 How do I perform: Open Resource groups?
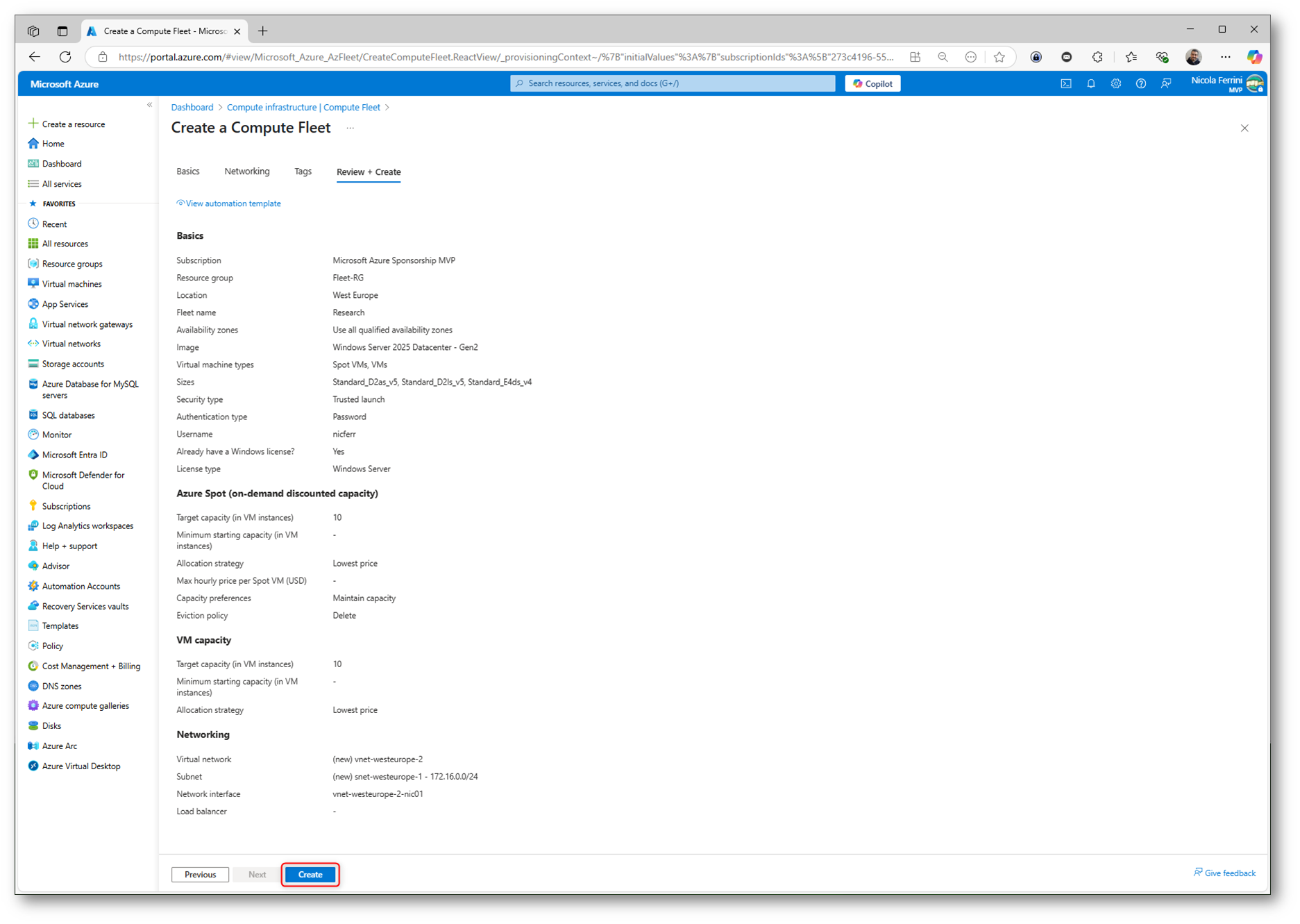point(71,264)
